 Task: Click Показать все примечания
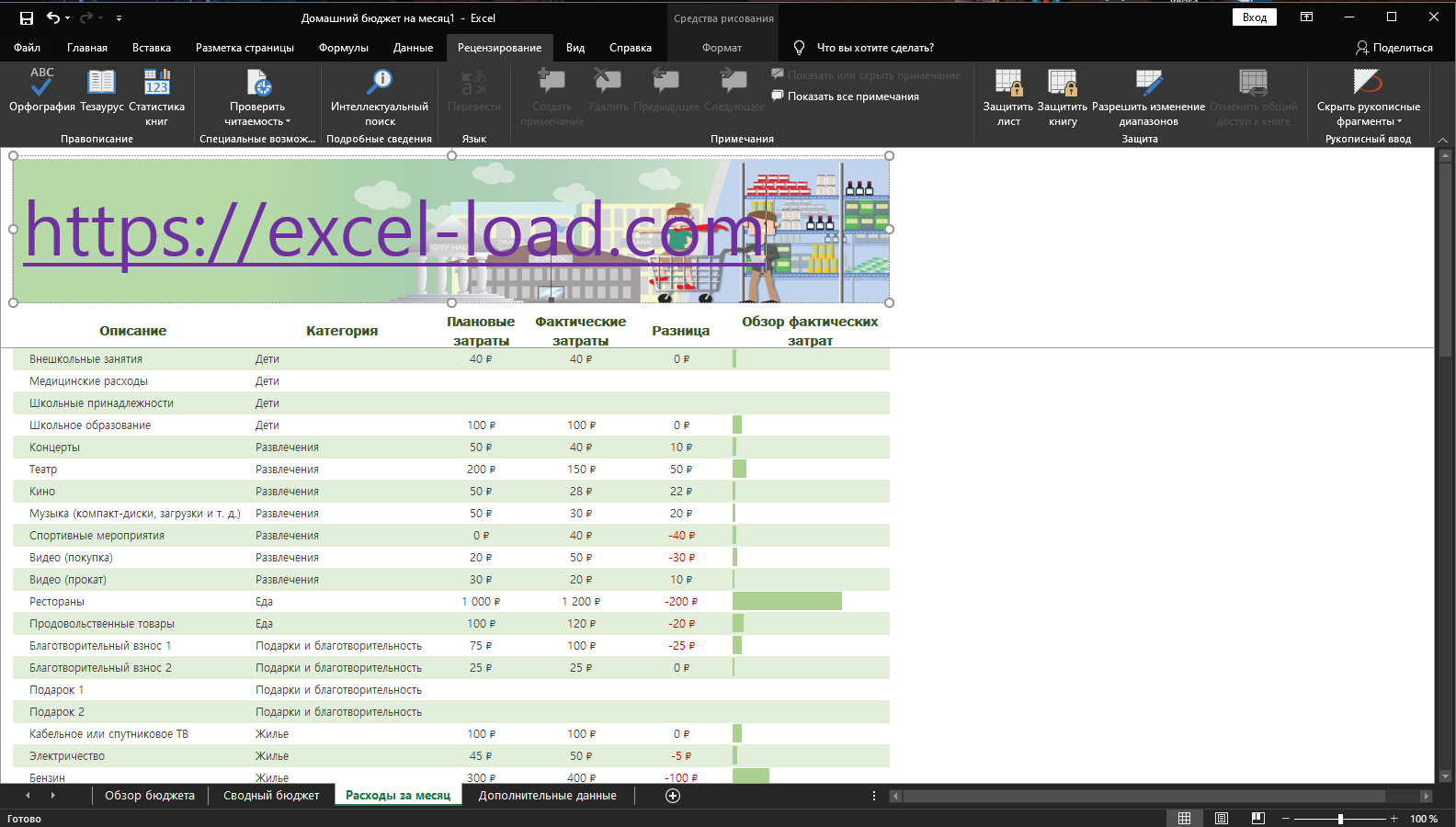[845, 96]
